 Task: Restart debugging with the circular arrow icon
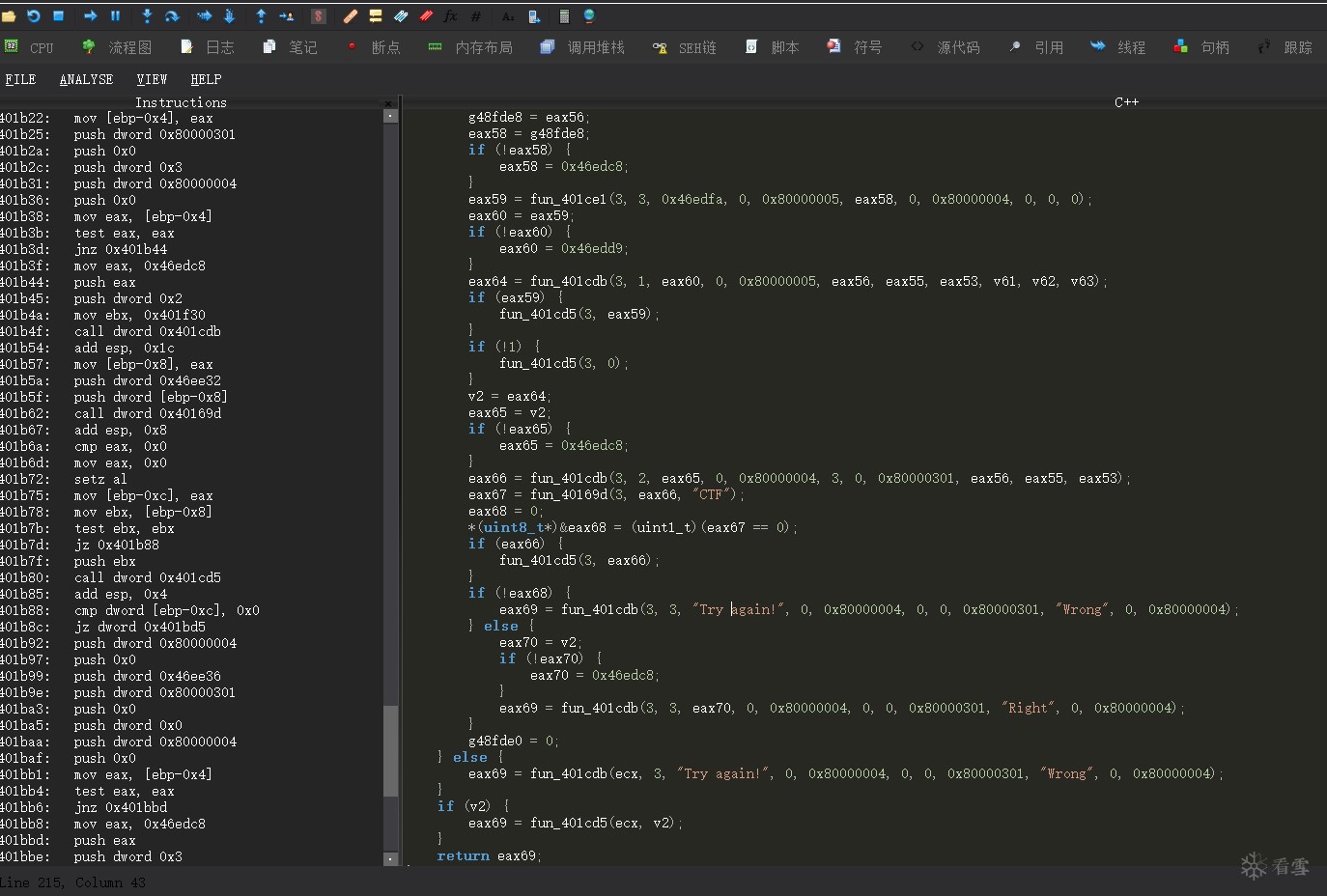(x=34, y=15)
